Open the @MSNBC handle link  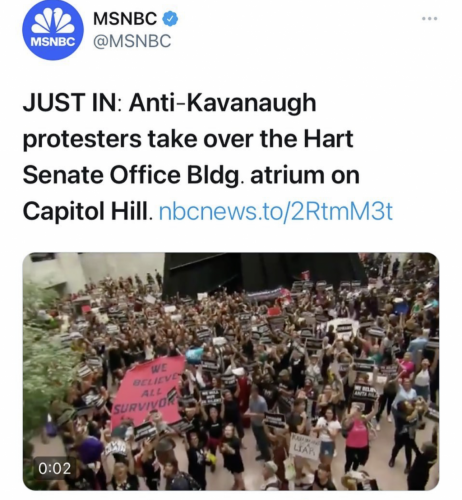[x=132, y=41]
